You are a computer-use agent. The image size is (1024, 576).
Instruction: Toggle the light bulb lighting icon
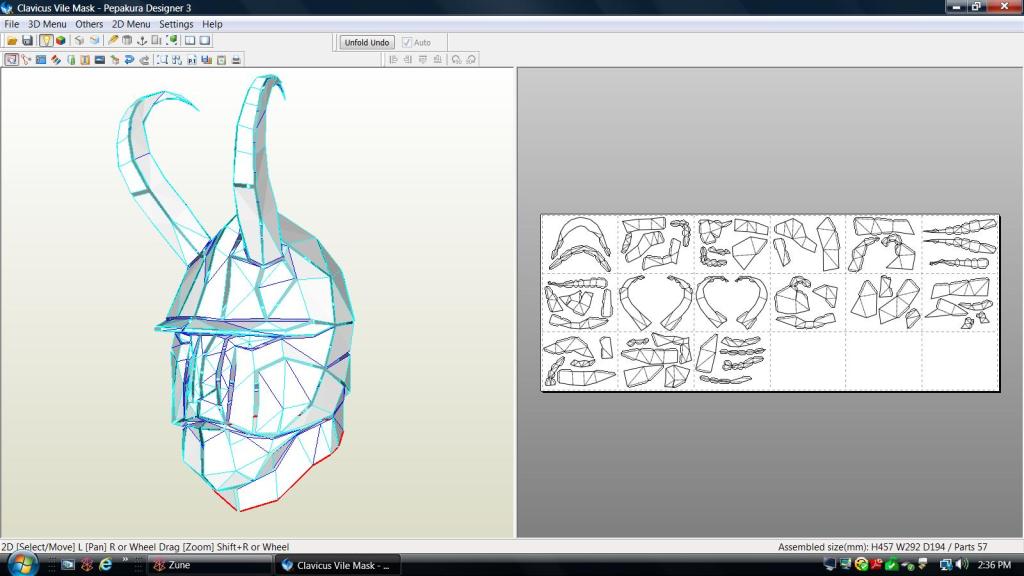[46, 40]
